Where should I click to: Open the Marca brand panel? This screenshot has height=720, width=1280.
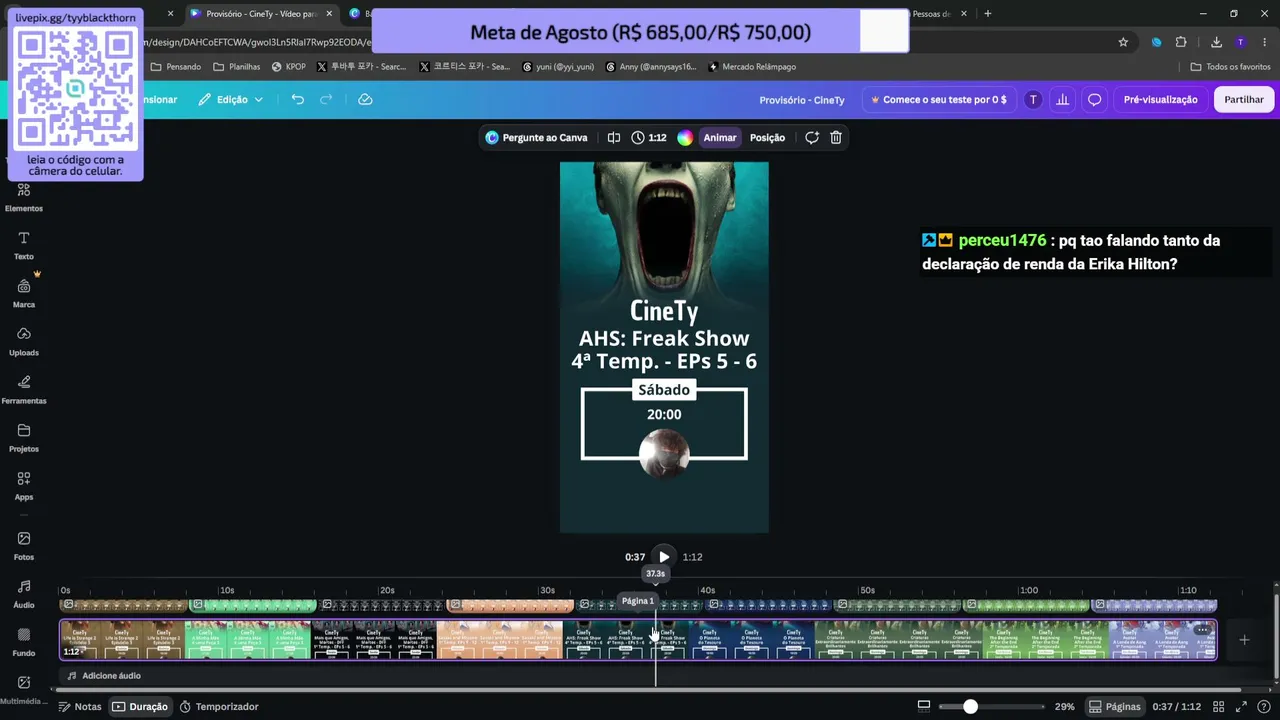24,293
